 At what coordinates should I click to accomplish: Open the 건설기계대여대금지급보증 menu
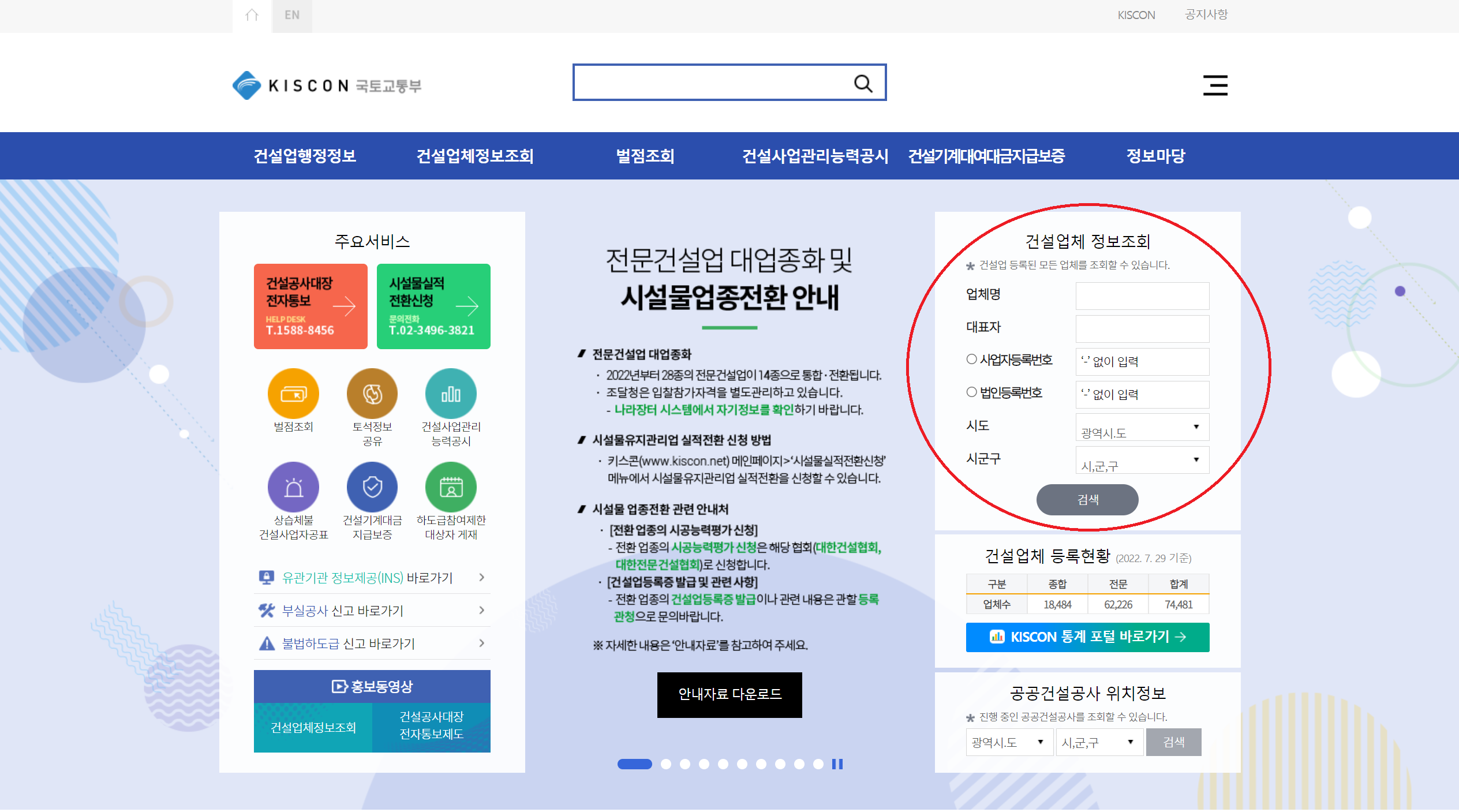coord(986,156)
